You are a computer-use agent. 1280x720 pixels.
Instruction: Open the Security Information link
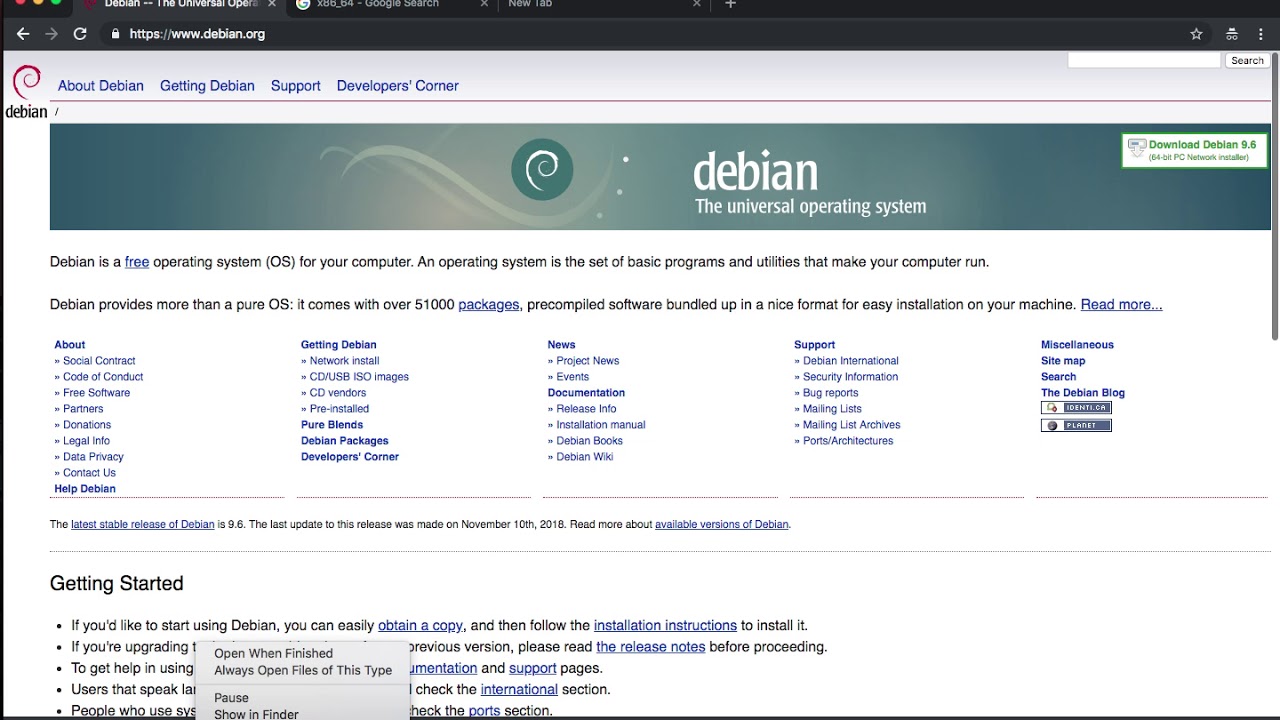[850, 377]
